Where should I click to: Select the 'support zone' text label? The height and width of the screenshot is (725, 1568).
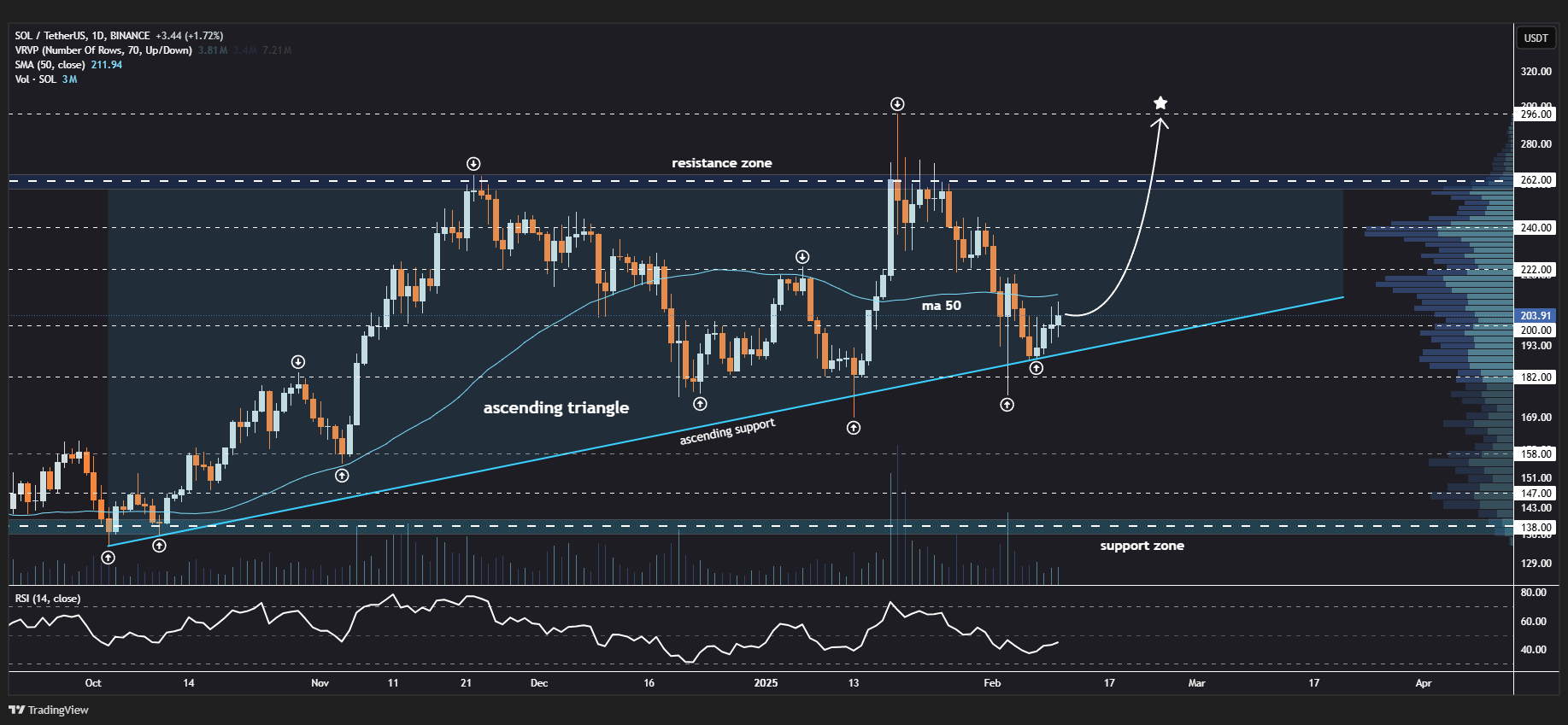pos(1142,546)
